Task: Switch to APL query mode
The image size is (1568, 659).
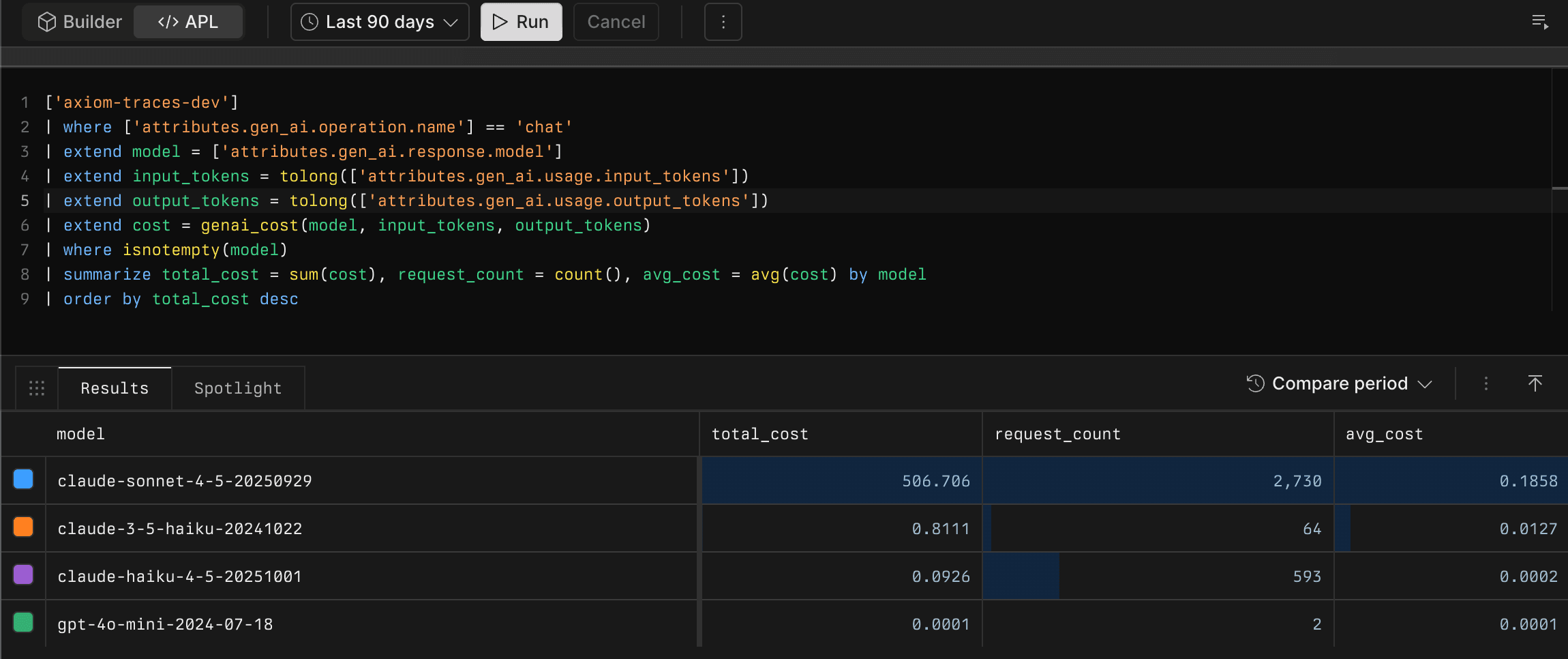Action: tap(188, 23)
